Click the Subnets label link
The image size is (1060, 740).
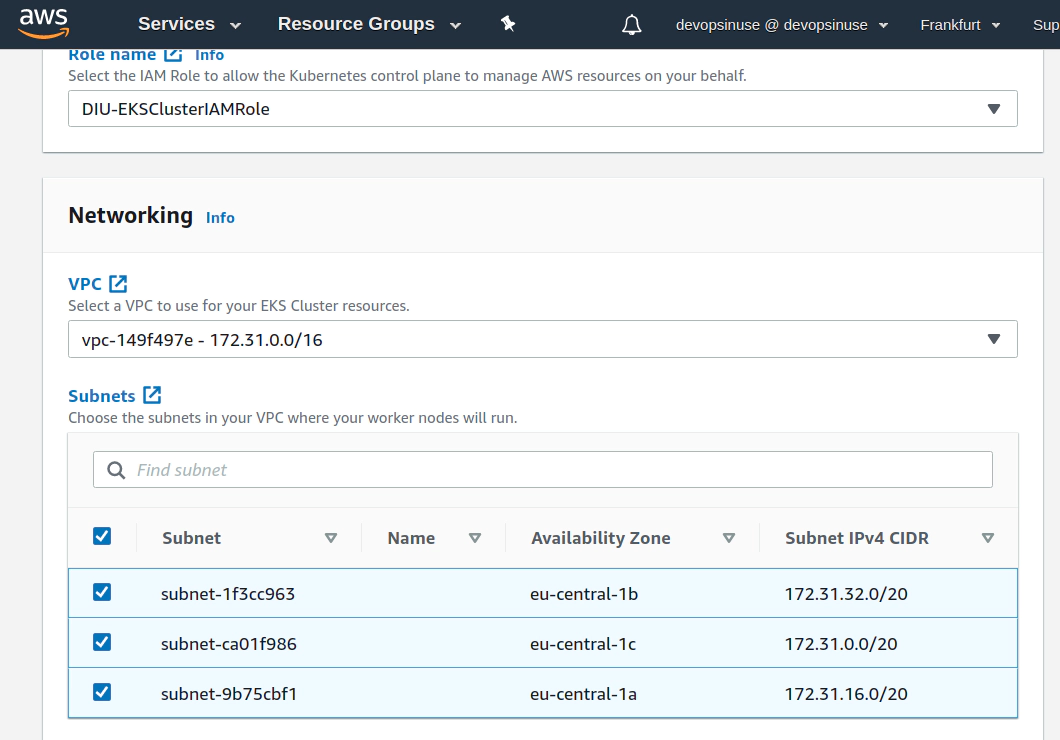(102, 396)
